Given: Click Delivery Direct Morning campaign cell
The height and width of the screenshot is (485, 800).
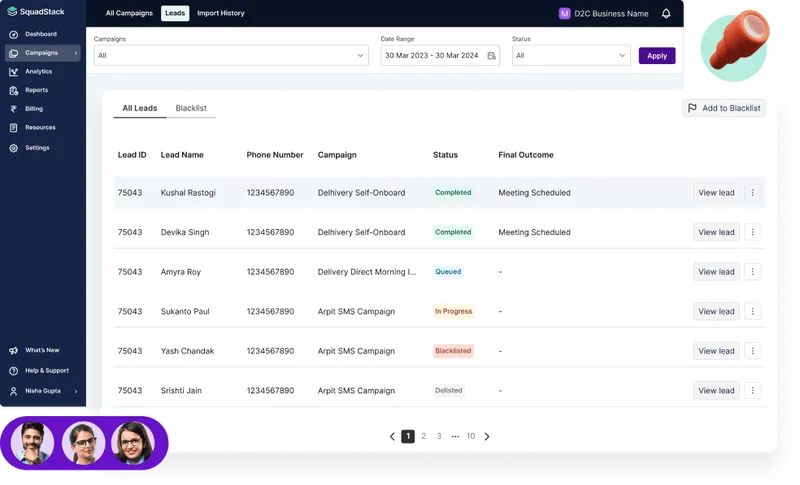Looking at the screenshot, I should [367, 272].
